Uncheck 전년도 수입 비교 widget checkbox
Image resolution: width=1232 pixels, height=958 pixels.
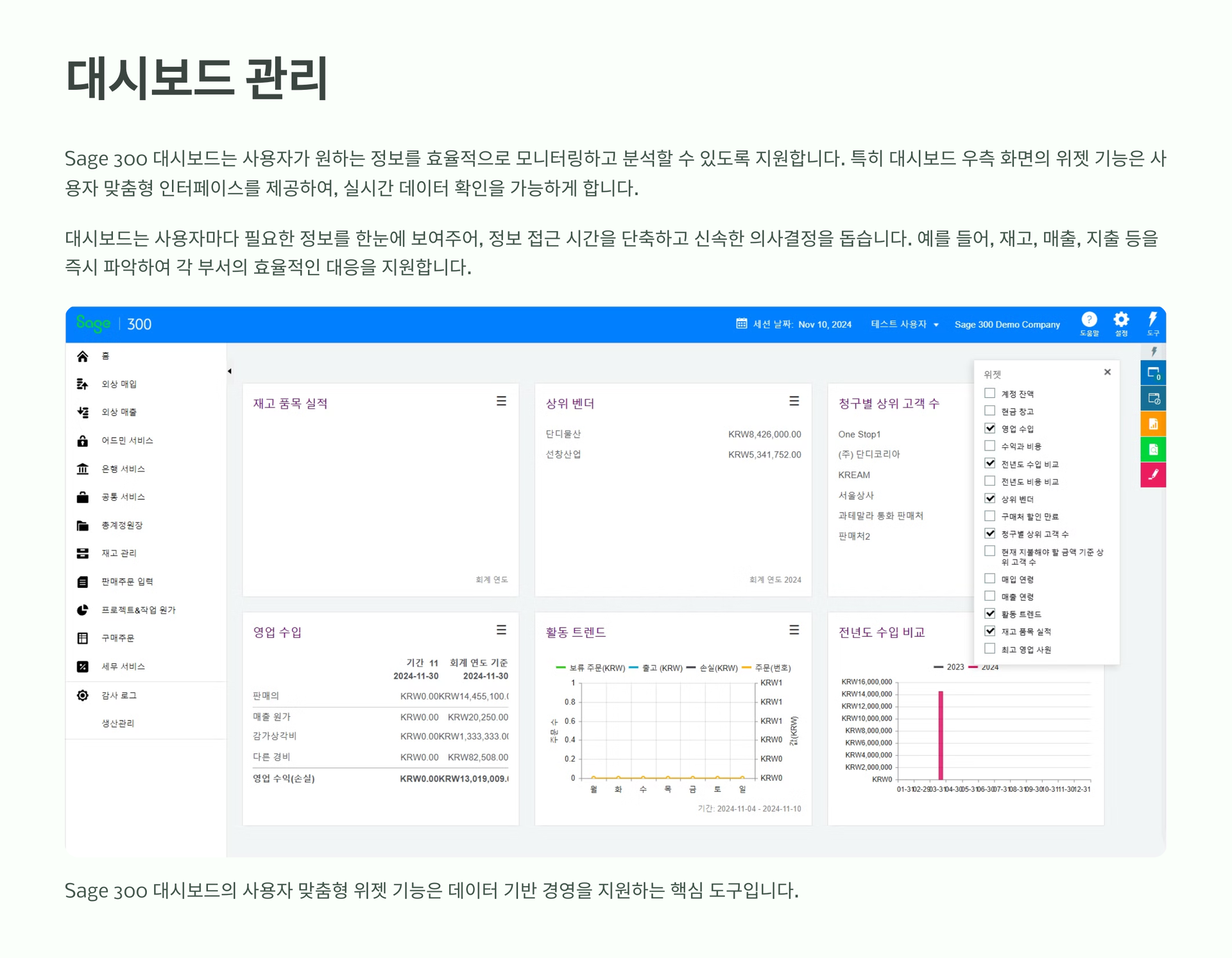click(990, 463)
